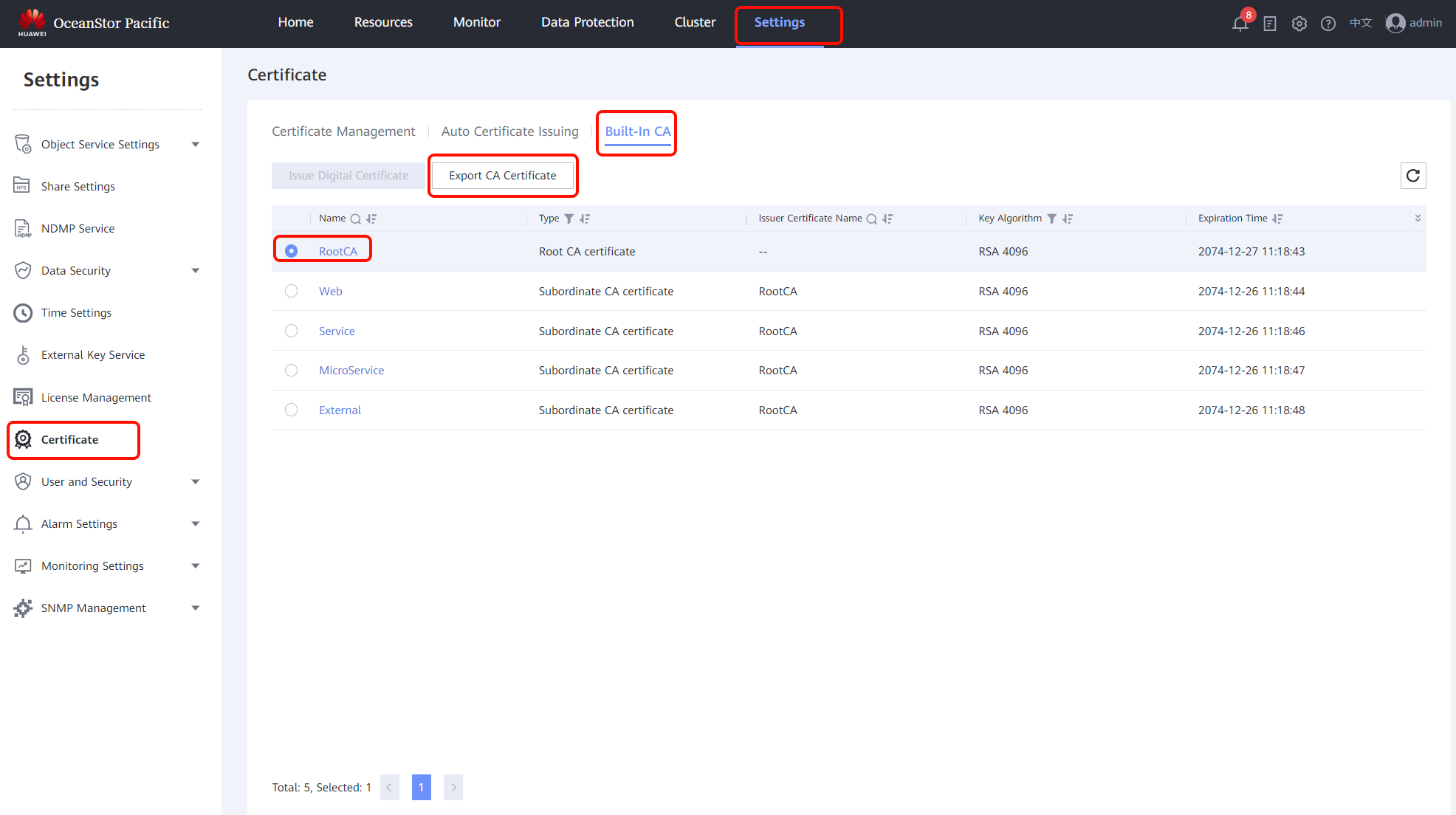Switch to Certificate Management tab
Image resolution: width=1456 pixels, height=815 pixels.
(x=343, y=131)
